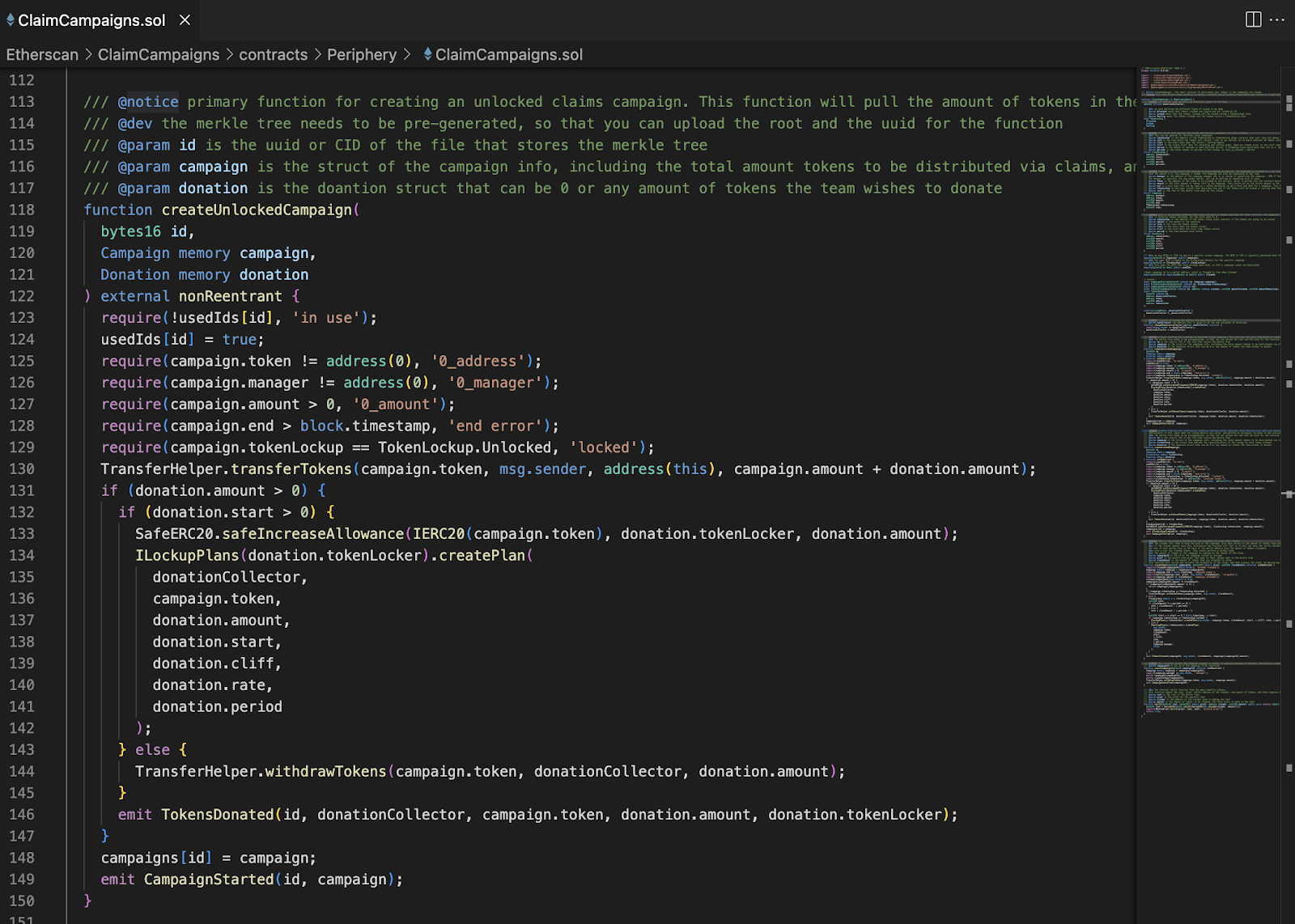Image resolution: width=1295 pixels, height=924 pixels.
Task: Click line number 118 in gutter
Action: click(22, 210)
